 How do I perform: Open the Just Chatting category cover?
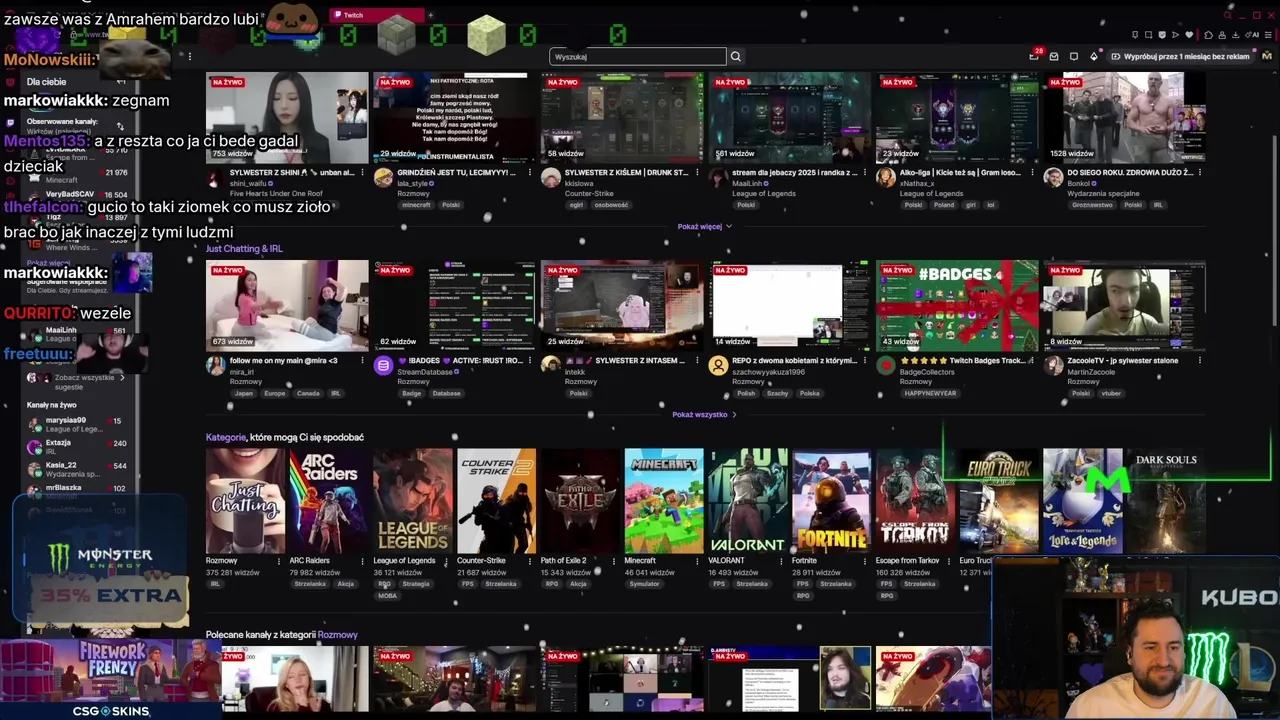[x=245, y=501]
